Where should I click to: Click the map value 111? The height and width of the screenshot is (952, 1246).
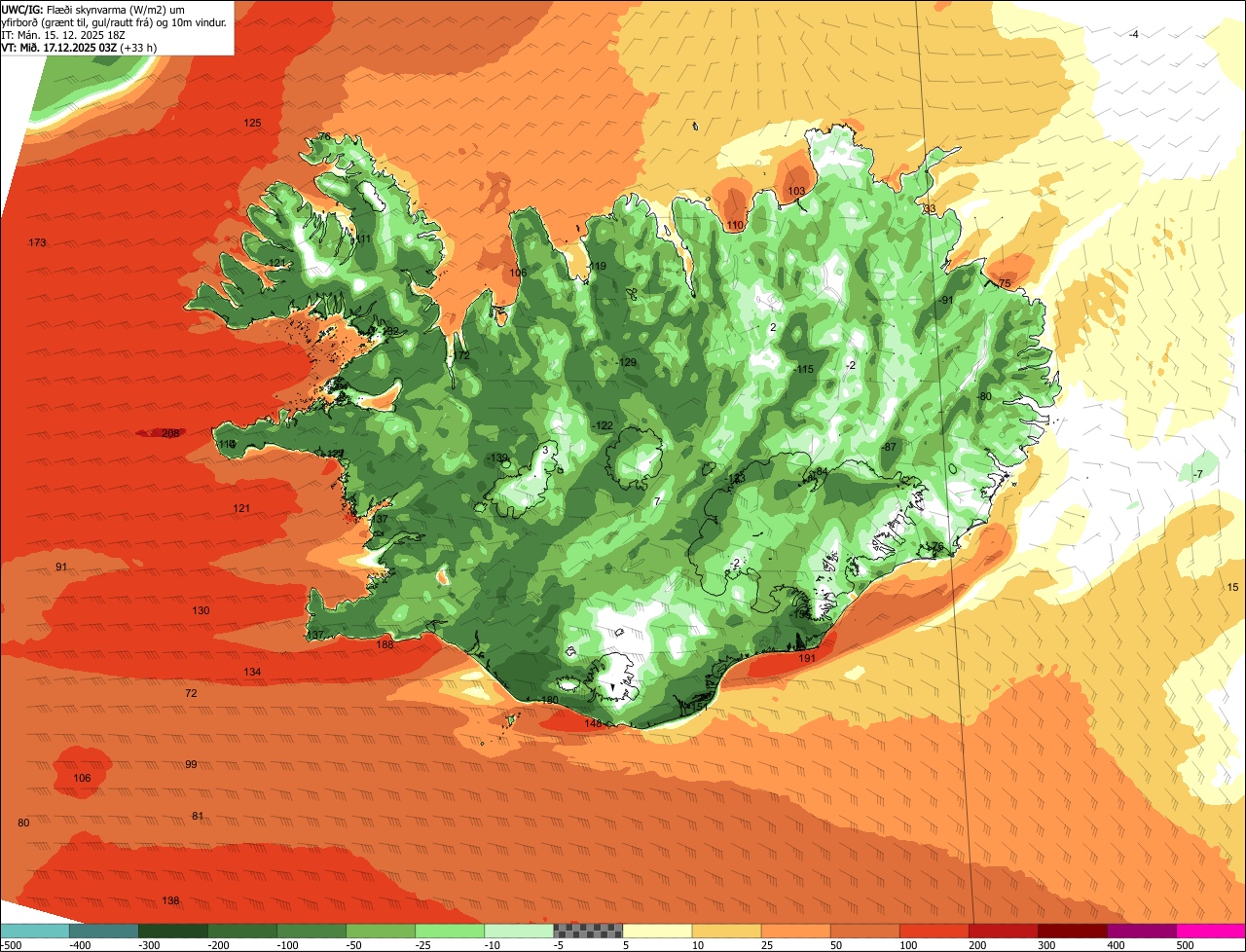[x=364, y=239]
